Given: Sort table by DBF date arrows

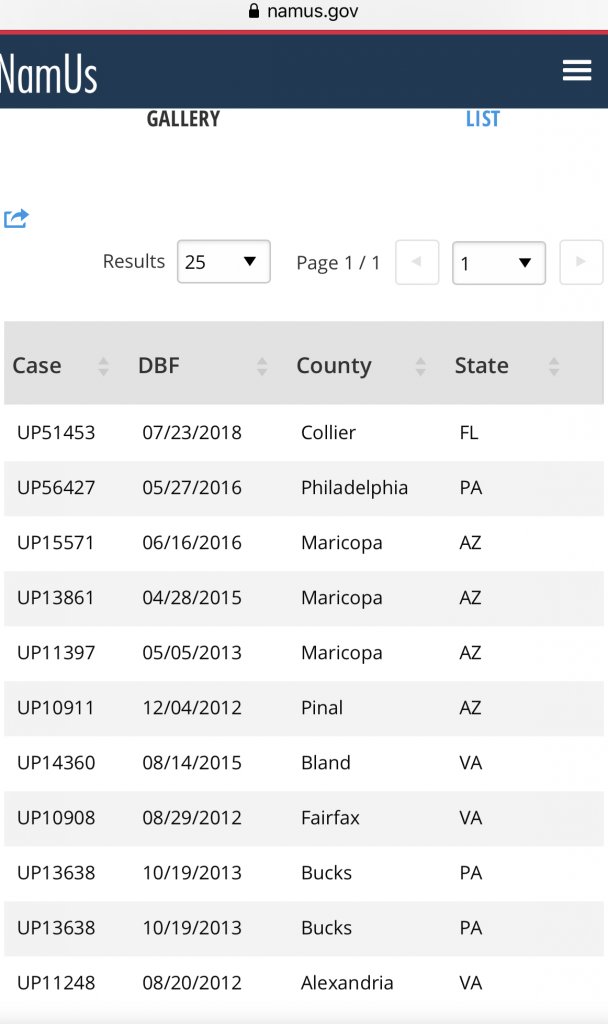Looking at the screenshot, I should pyautogui.click(x=262, y=366).
